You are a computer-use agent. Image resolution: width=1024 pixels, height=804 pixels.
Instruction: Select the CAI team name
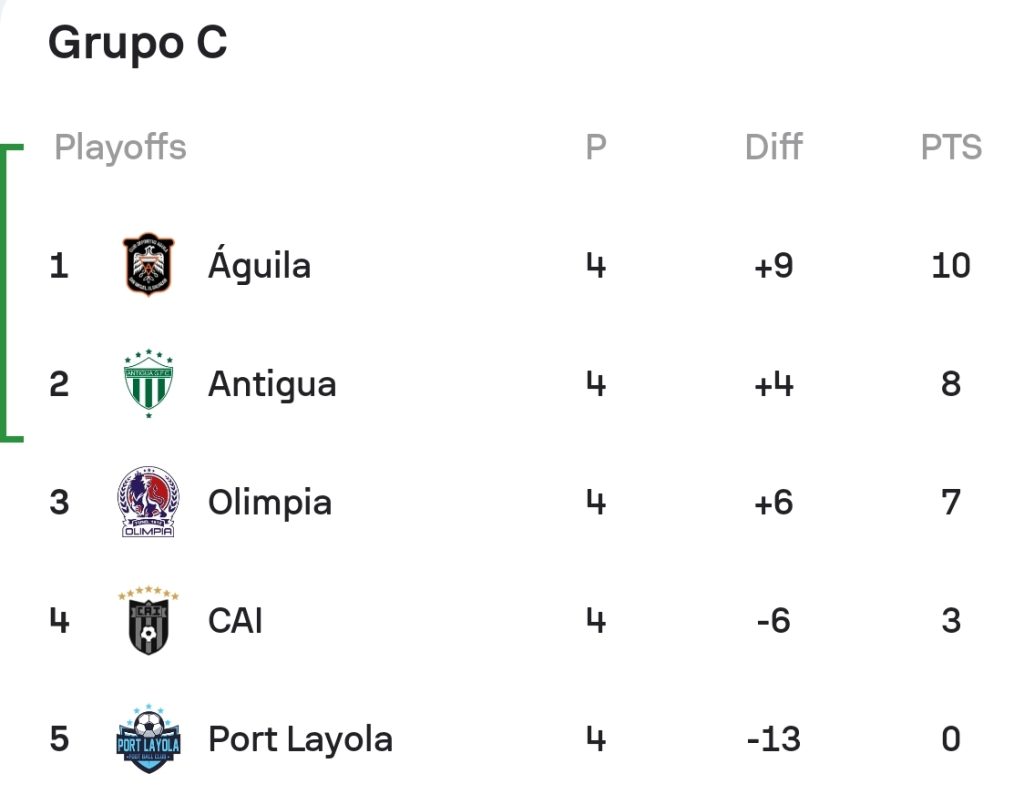(x=235, y=620)
